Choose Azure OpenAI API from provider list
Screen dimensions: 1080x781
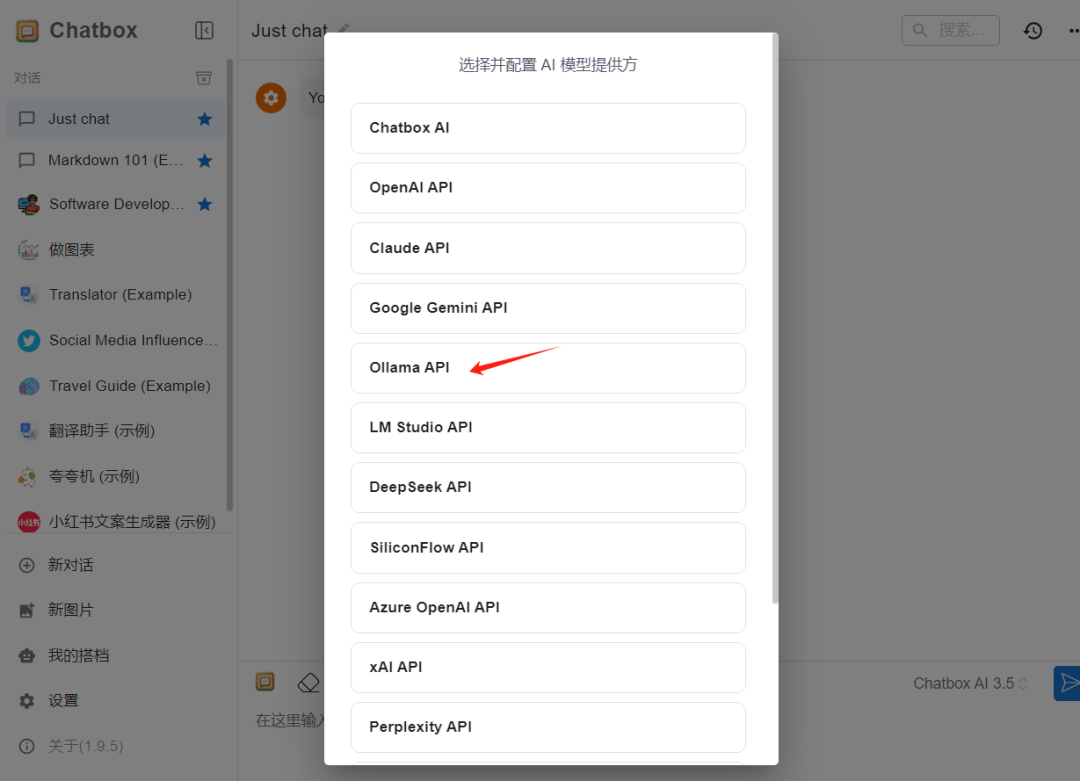[548, 607]
